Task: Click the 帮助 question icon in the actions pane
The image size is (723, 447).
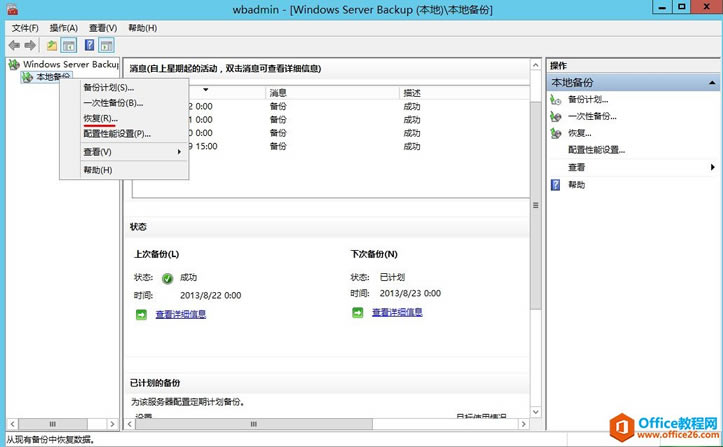Action: coord(556,185)
